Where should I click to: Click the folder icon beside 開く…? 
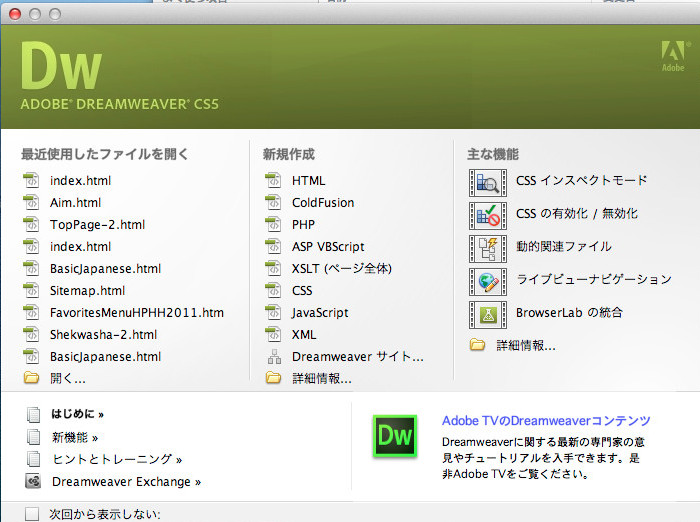click(x=31, y=378)
